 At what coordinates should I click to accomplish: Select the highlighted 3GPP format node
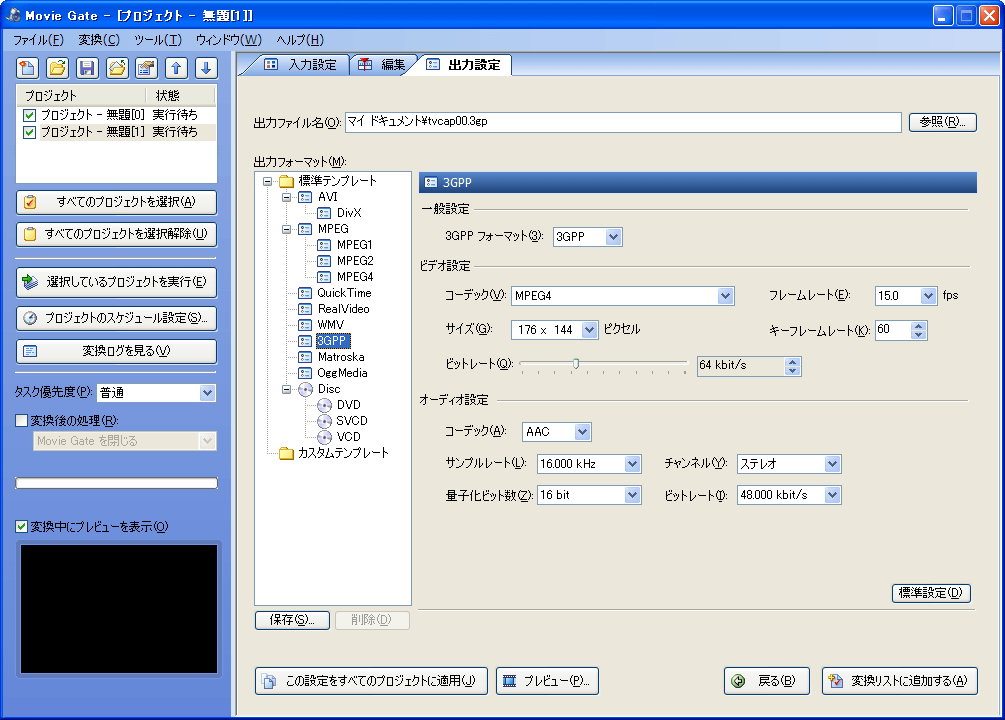coord(332,341)
